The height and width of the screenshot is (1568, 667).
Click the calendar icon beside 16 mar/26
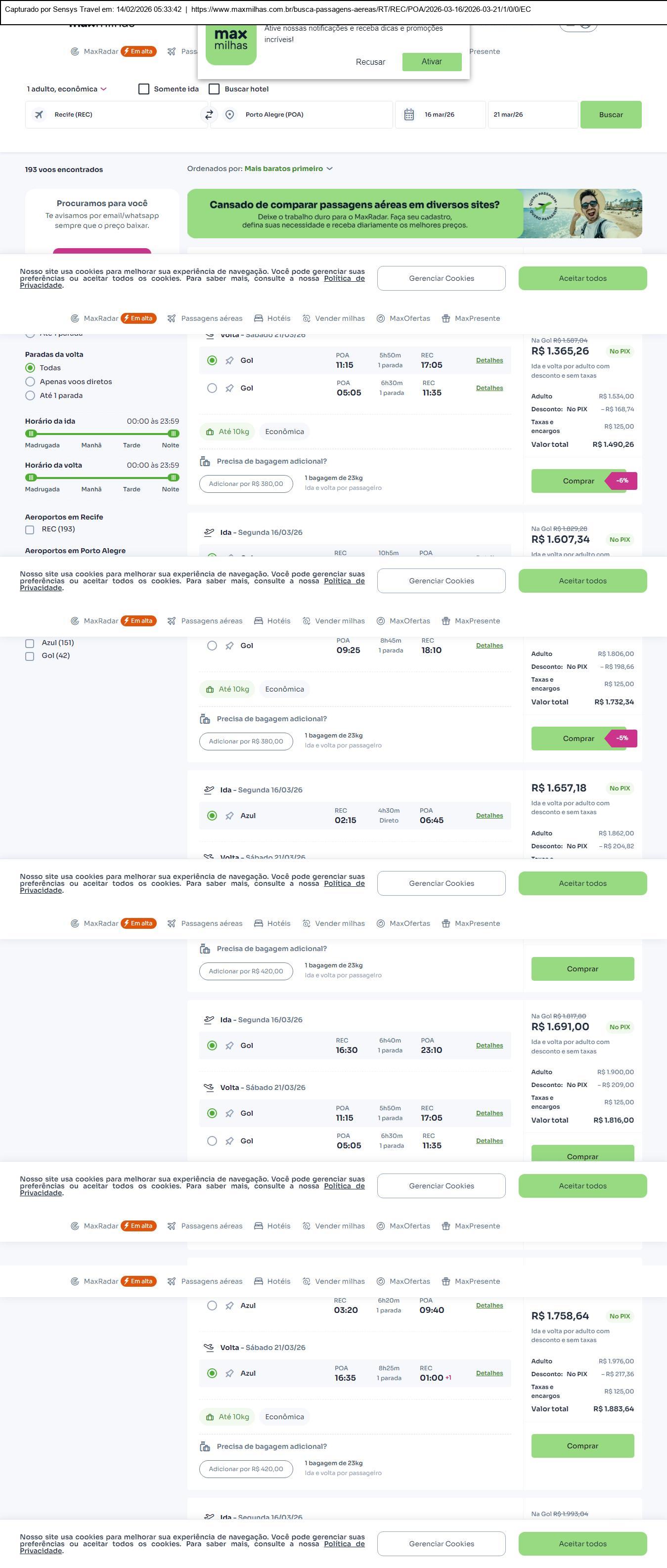click(x=409, y=114)
